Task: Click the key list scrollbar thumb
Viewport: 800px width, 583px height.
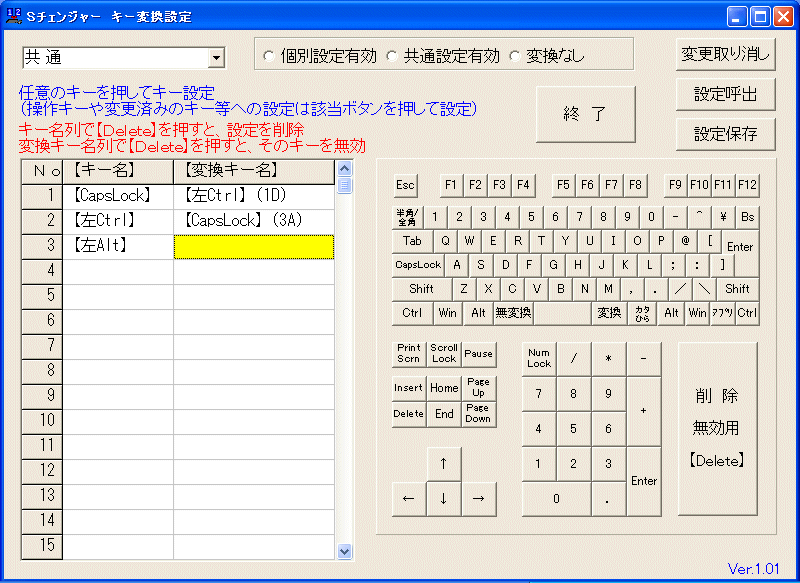Action: point(345,185)
